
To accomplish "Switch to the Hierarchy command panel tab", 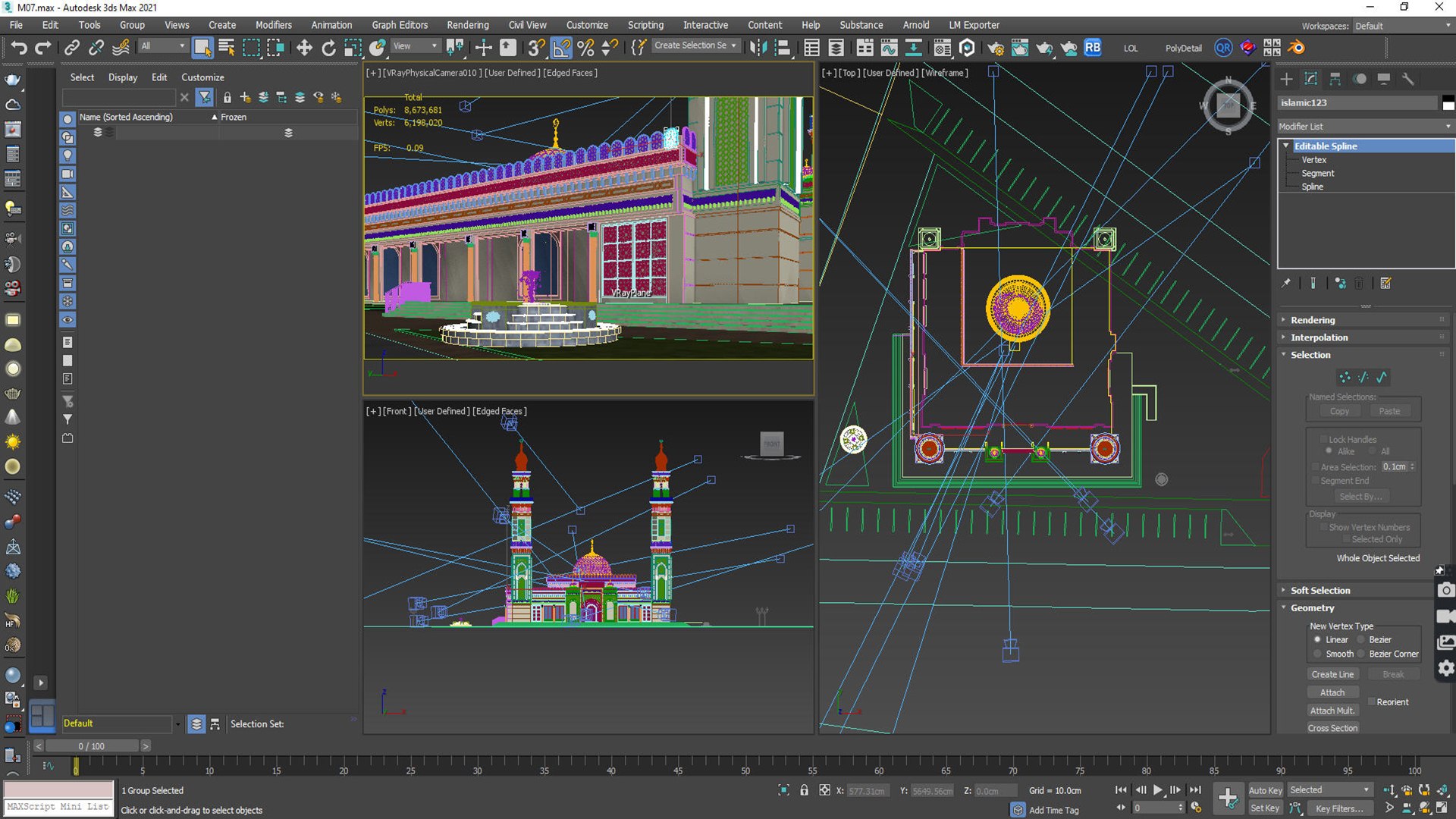I will (x=1335, y=79).
